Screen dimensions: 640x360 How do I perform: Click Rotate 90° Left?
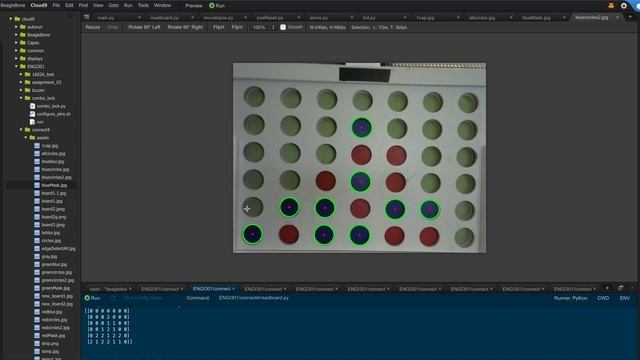coord(144,27)
